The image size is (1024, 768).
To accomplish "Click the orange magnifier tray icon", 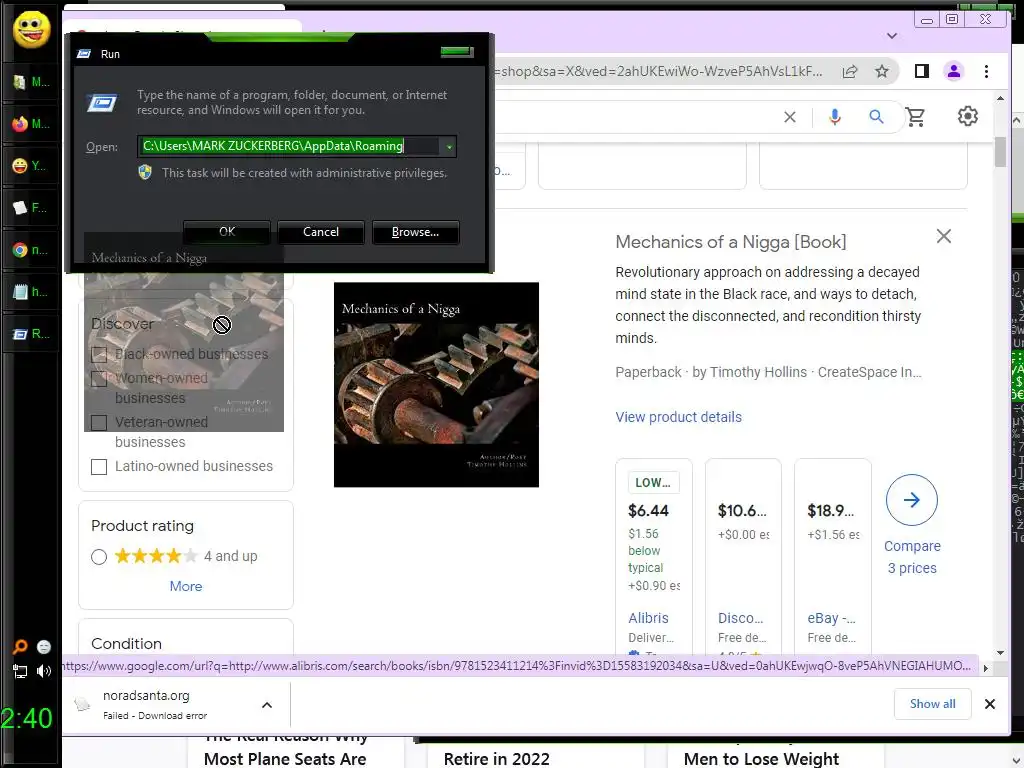I will pos(20,647).
